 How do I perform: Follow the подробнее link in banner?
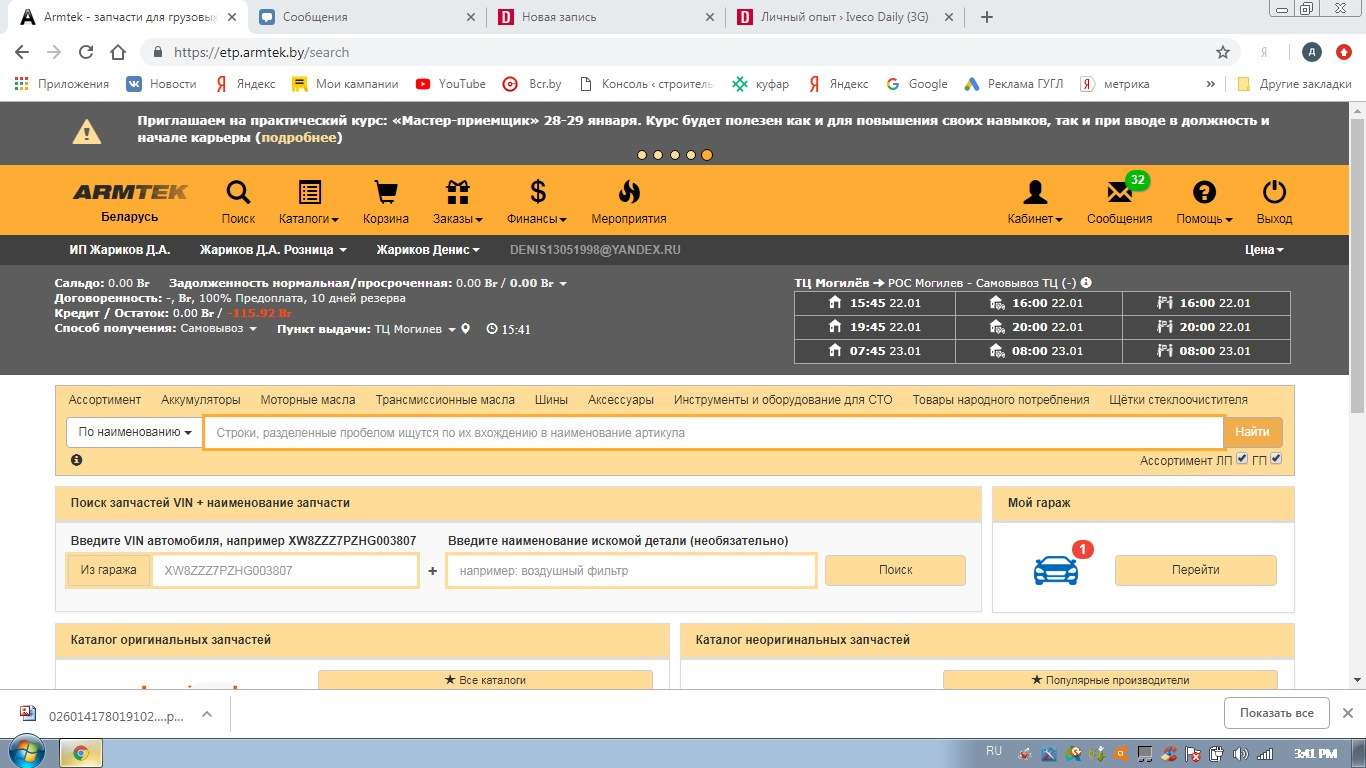(299, 138)
